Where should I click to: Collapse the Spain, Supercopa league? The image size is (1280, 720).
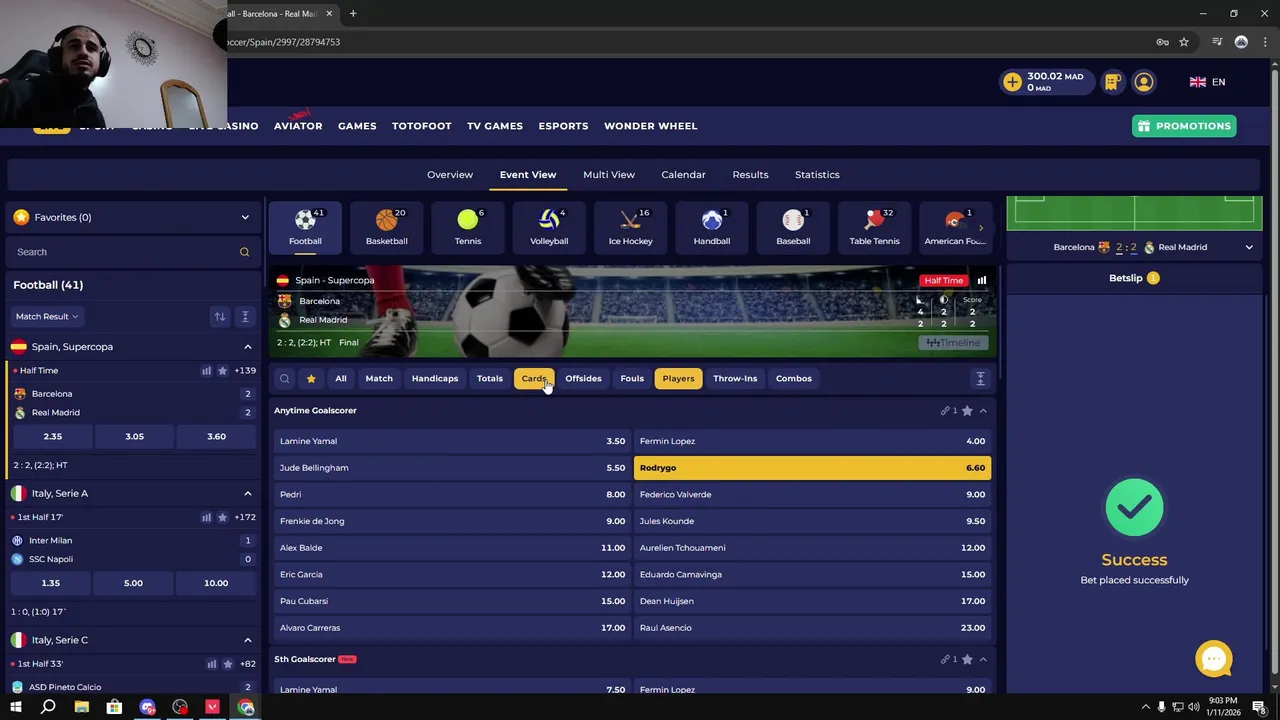pyautogui.click(x=248, y=347)
